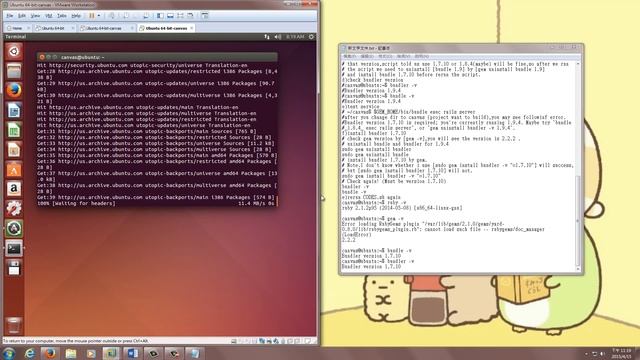
Task: Open the VMware Help menu
Action: (76, 16)
